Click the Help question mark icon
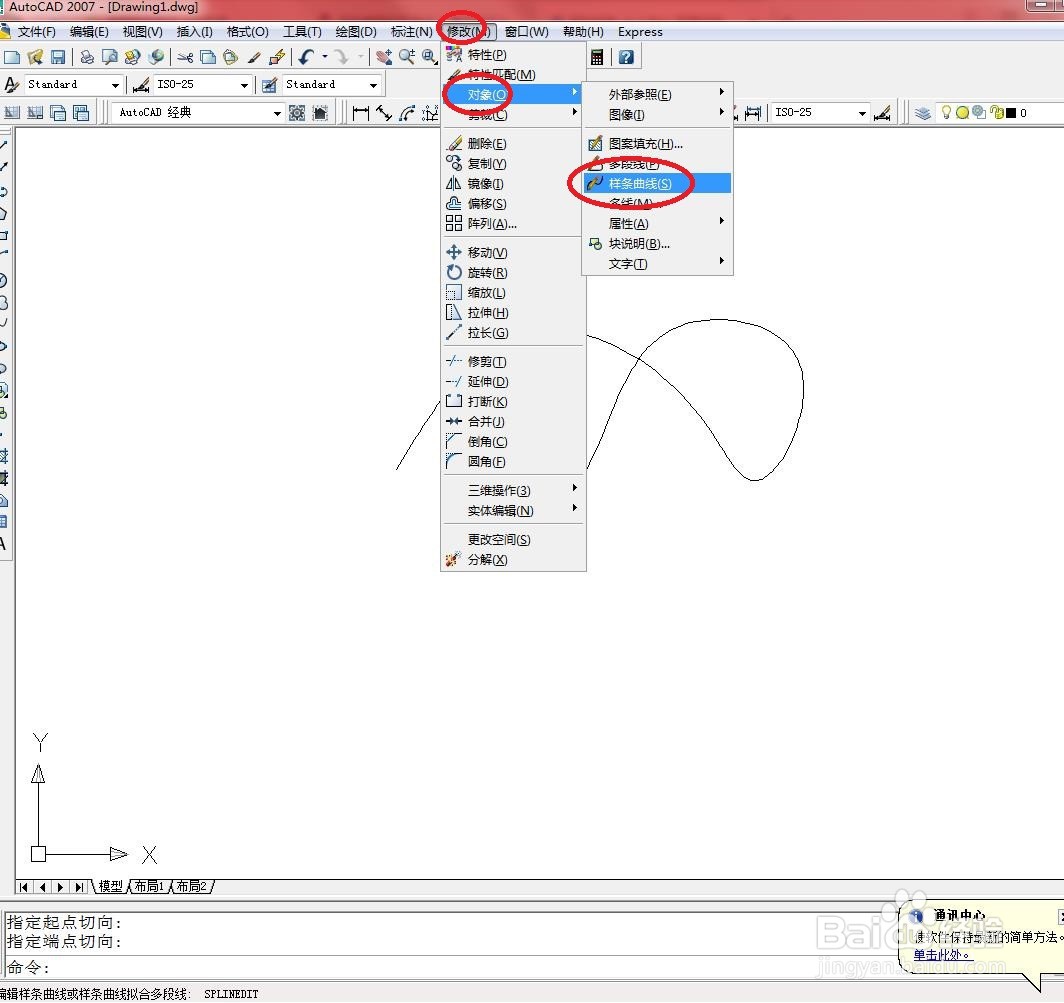 point(626,57)
